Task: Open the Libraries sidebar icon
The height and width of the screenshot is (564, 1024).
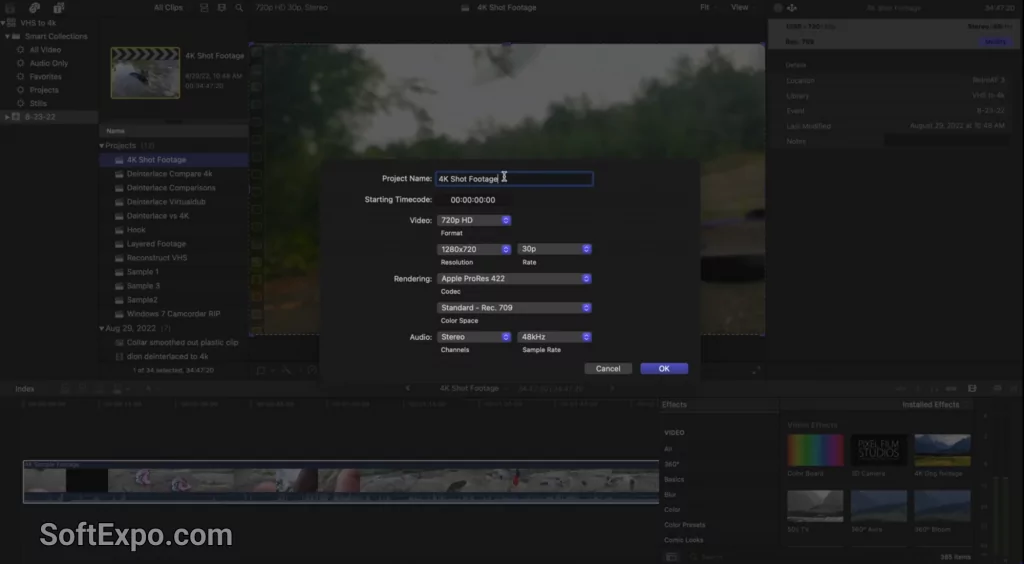Action: point(10,8)
